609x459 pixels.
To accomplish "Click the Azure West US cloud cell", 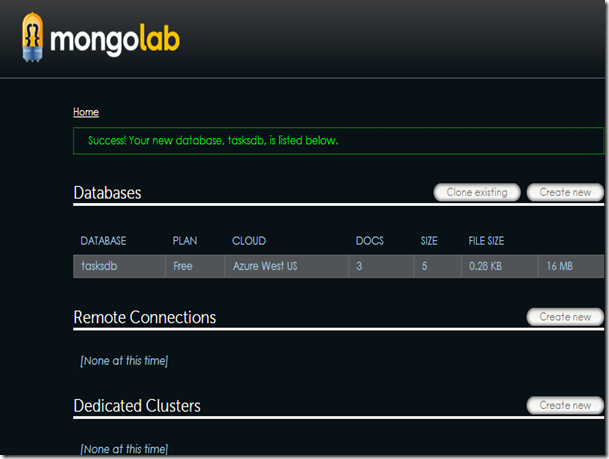I will (286, 266).
